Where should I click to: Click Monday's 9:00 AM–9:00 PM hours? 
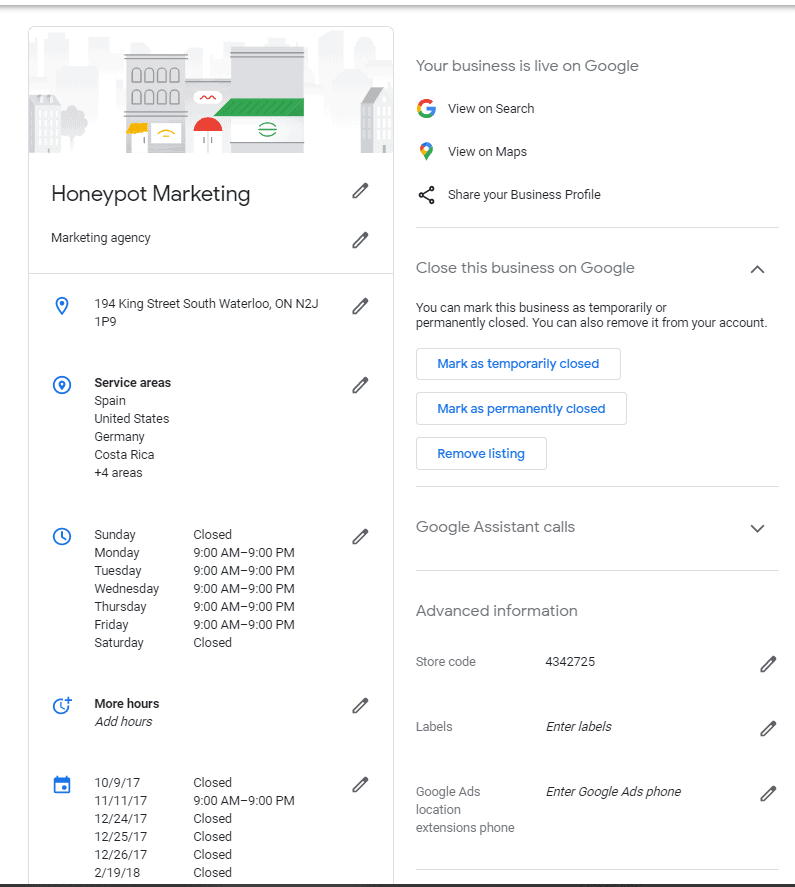click(x=244, y=553)
